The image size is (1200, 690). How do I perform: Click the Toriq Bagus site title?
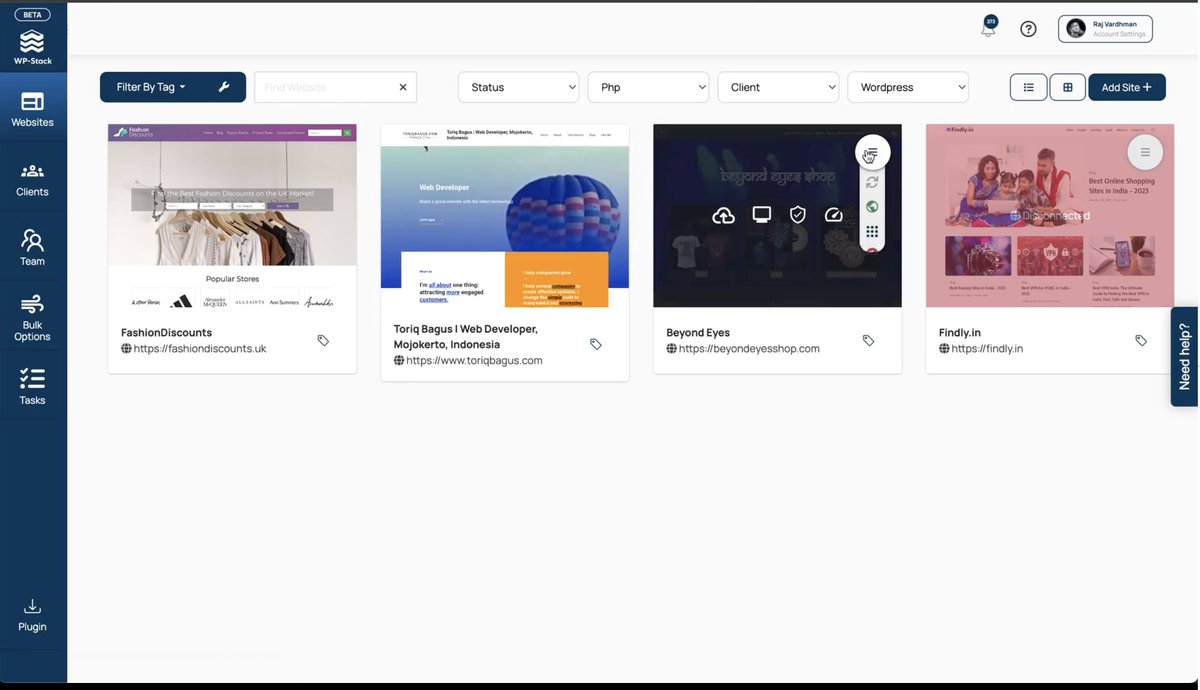[x=466, y=337]
